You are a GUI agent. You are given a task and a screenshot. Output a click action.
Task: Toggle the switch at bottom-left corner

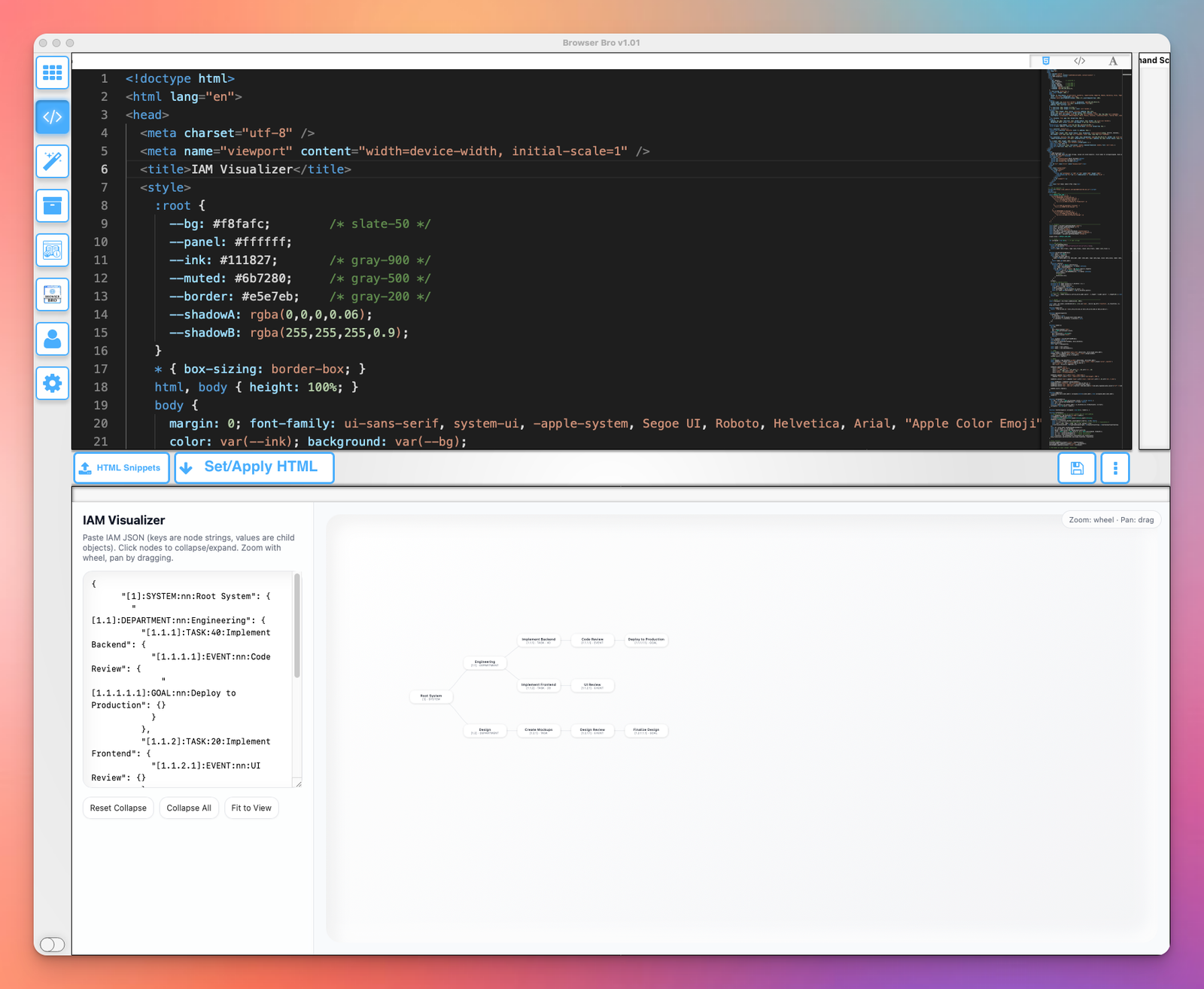click(52, 945)
